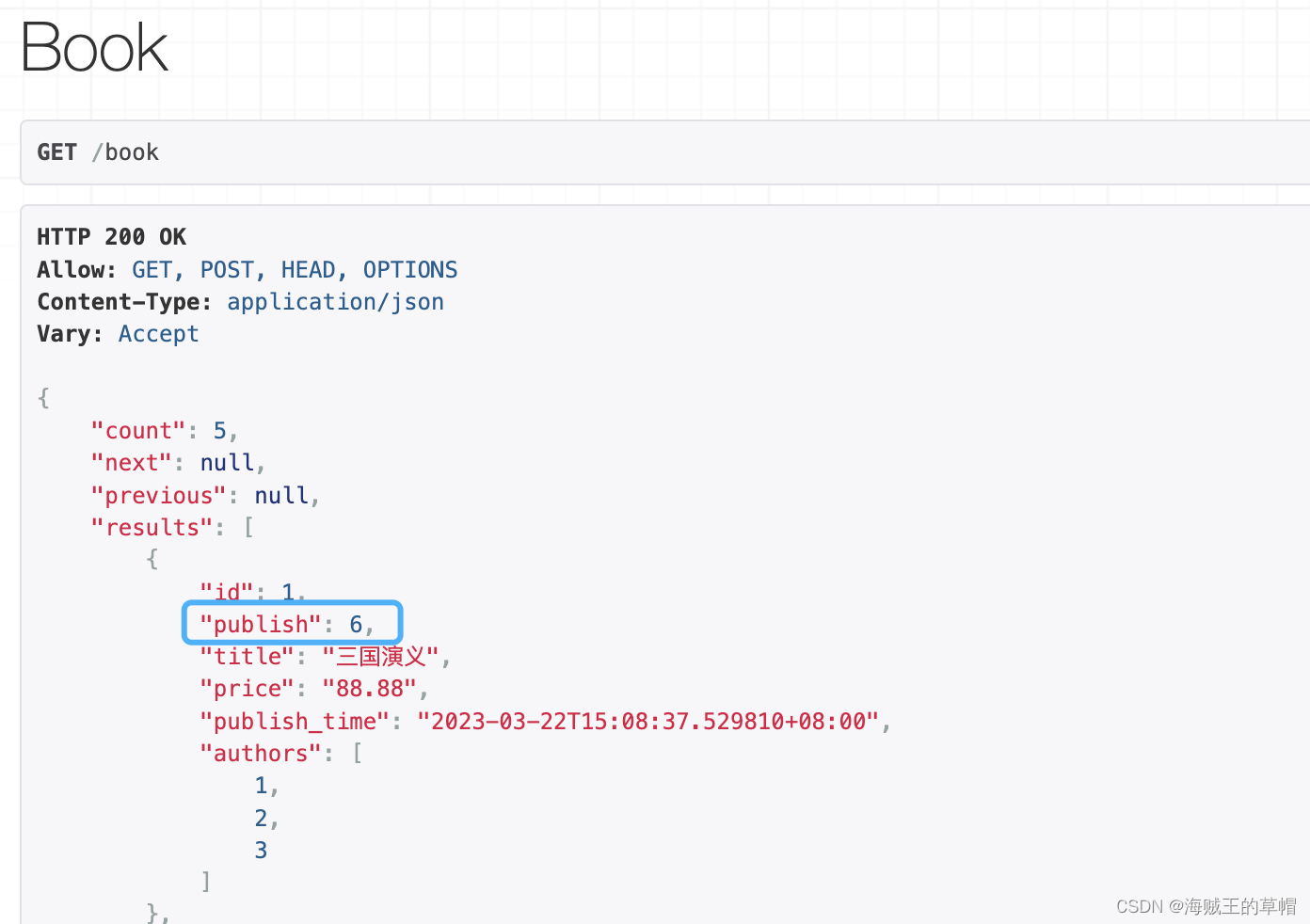The width and height of the screenshot is (1310, 924).
Task: Click author id 3 in authors list
Action: (261, 851)
